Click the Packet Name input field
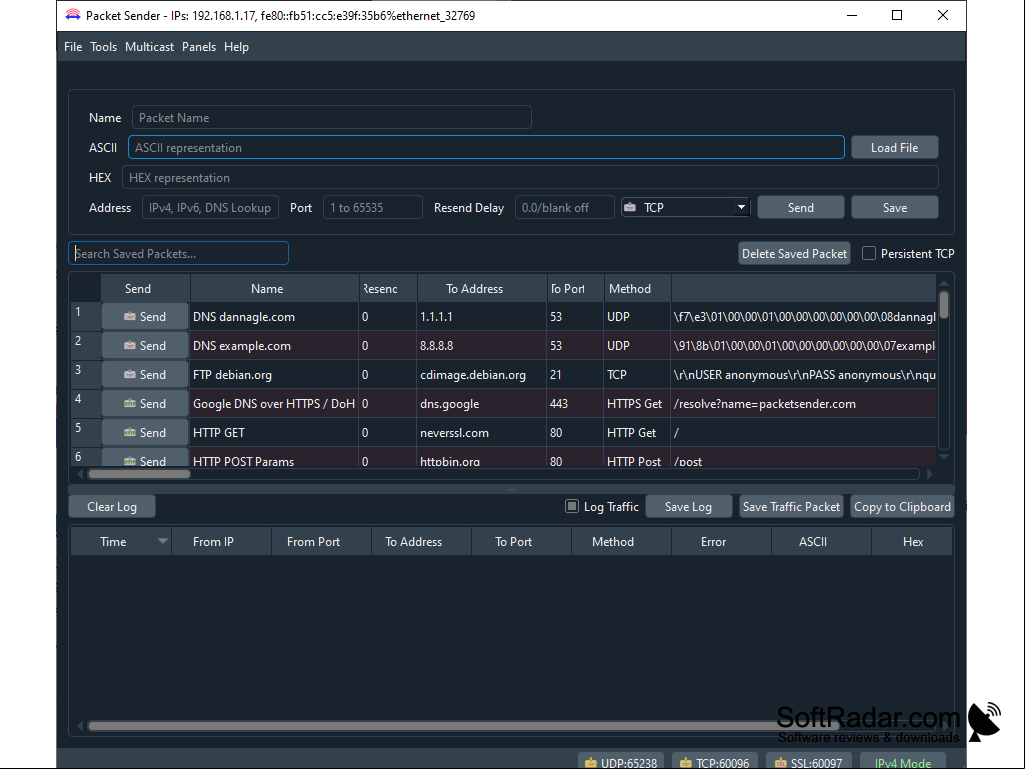The image size is (1025, 769). 331,118
